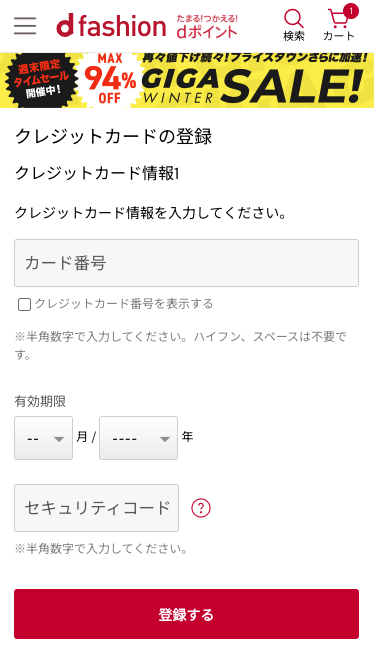
Task: Submit with the 登録する button
Action: (x=186, y=614)
